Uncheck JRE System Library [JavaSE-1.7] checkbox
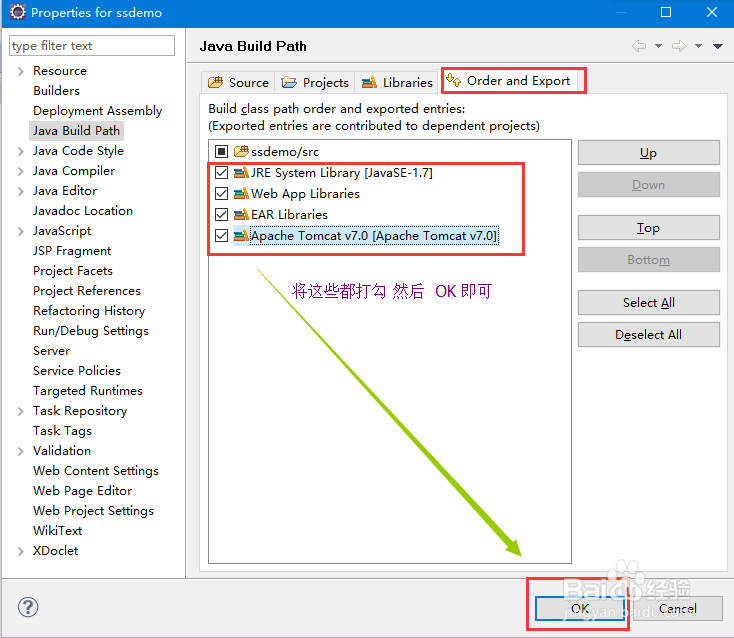This screenshot has width=734, height=638. [221, 173]
